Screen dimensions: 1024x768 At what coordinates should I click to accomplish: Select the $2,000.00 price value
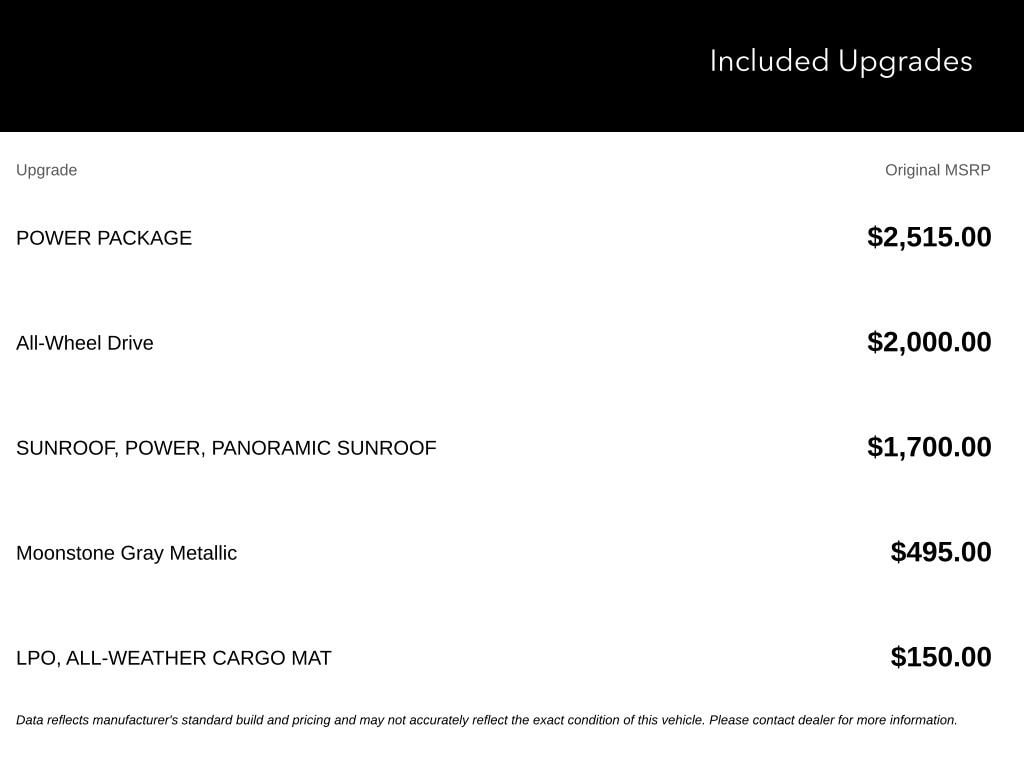929,342
